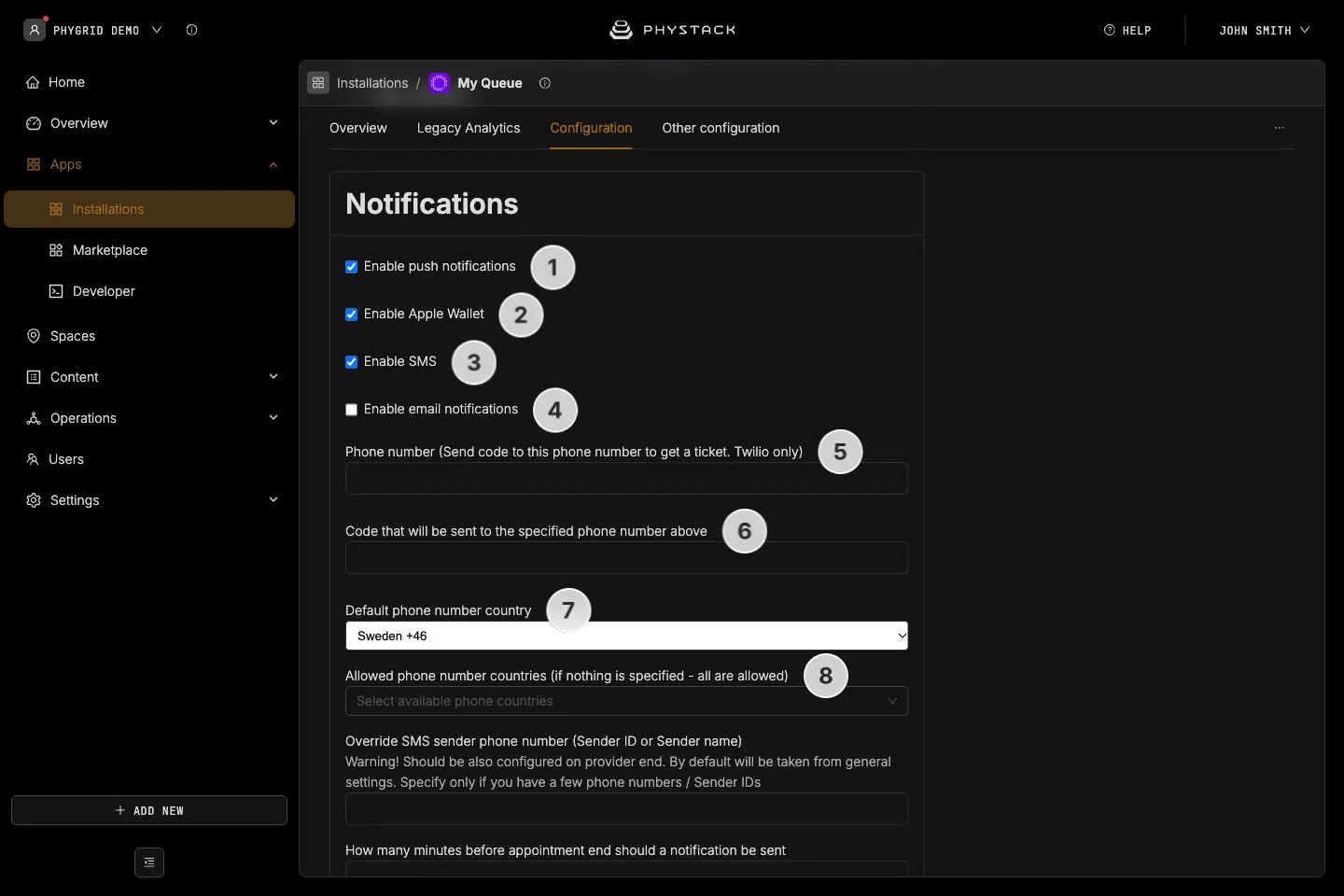1344x896 pixels.
Task: Switch to Legacy Analytics tab
Action: [469, 128]
